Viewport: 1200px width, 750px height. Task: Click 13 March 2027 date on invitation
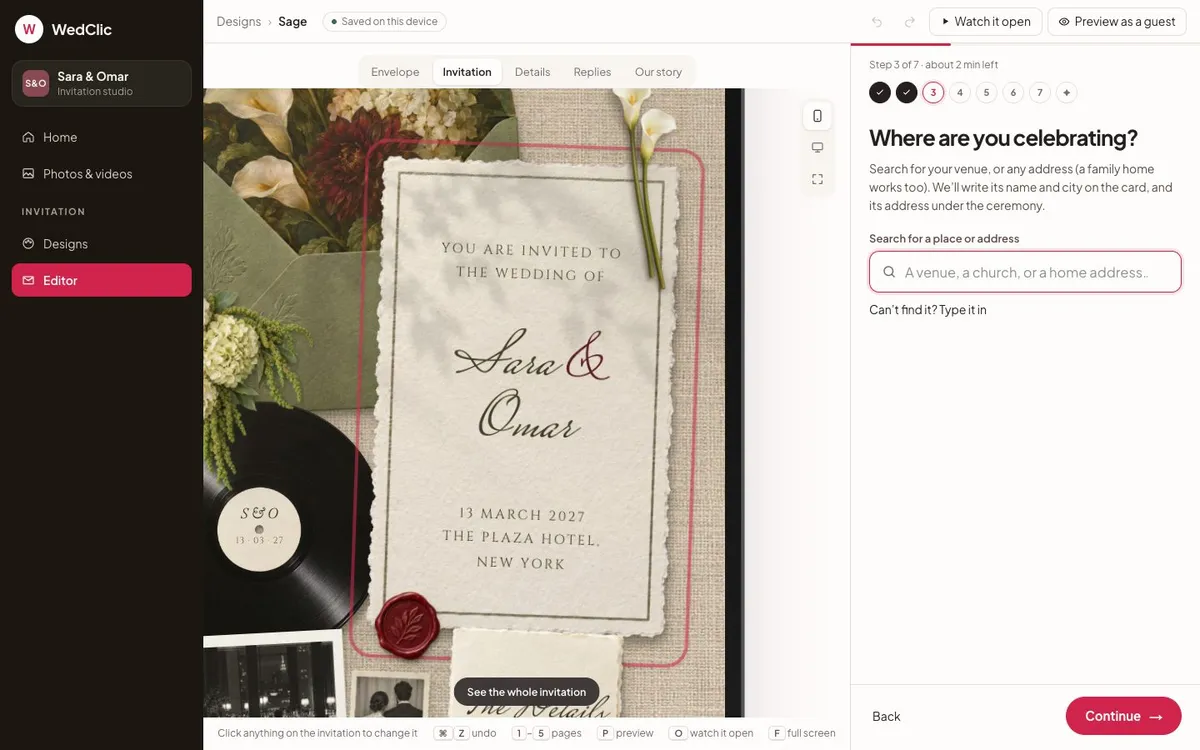[x=521, y=514]
